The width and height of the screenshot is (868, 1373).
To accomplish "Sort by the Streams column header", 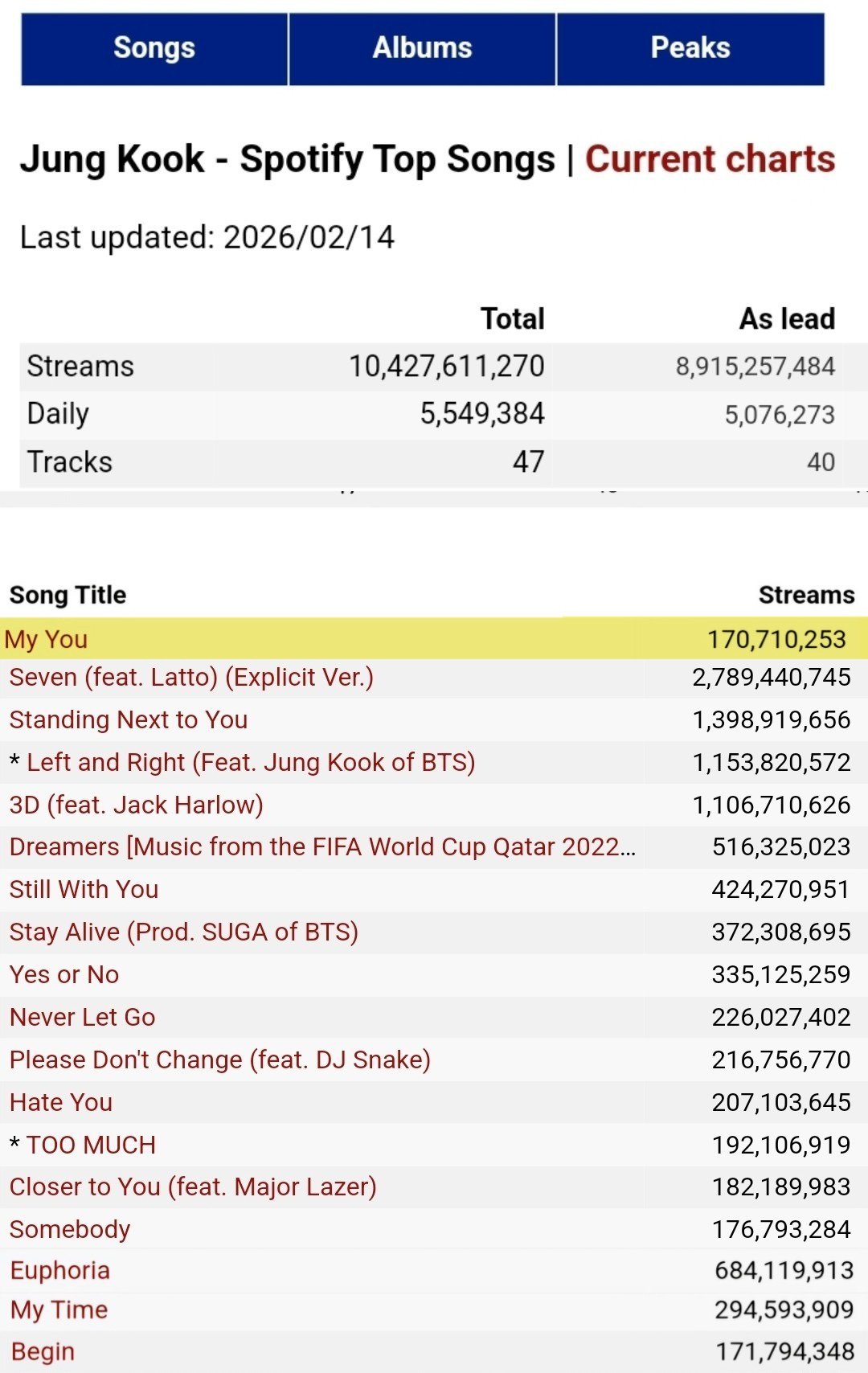I will [x=806, y=595].
